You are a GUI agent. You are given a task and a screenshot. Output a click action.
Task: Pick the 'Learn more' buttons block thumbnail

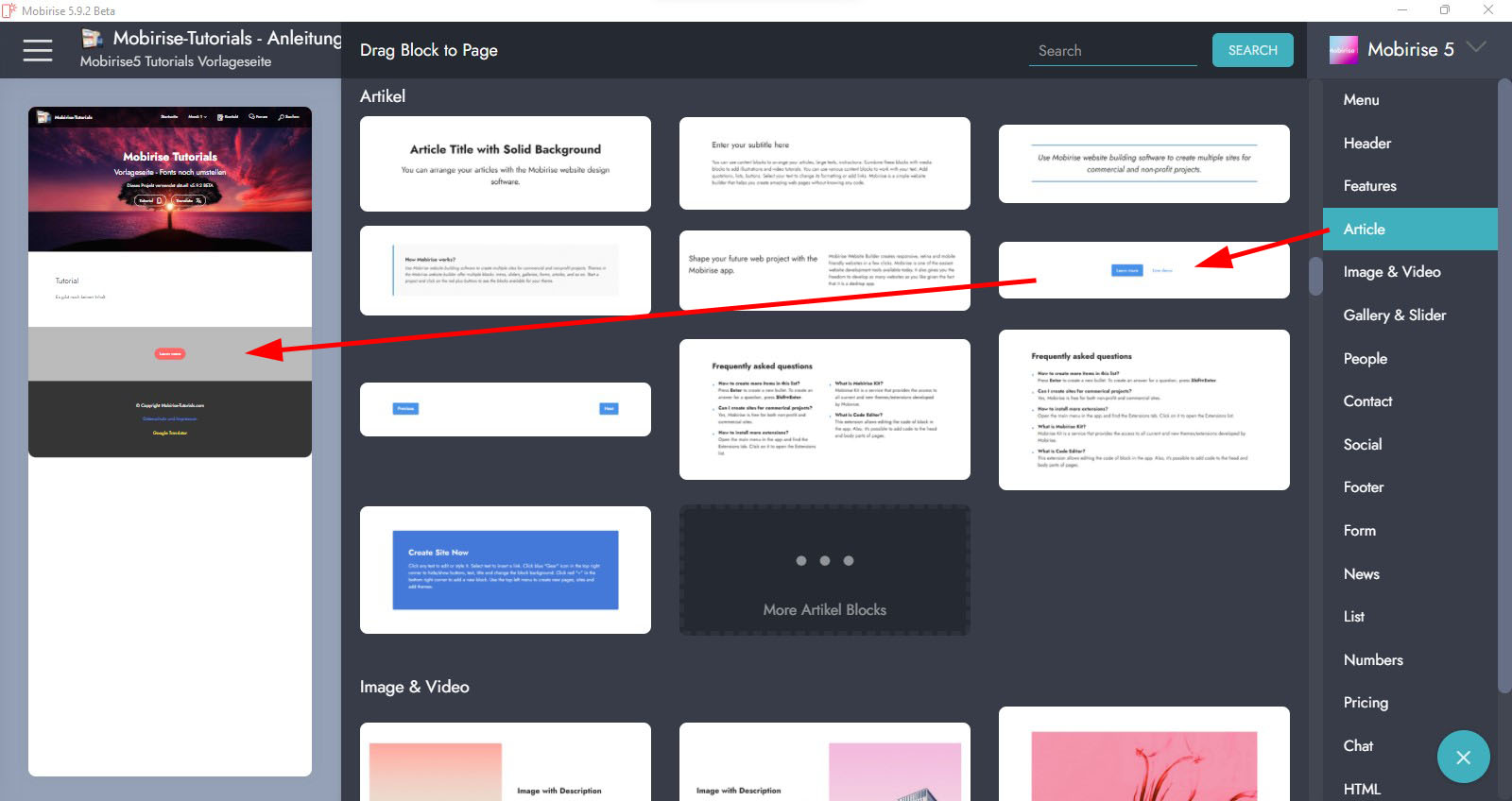(x=1144, y=270)
